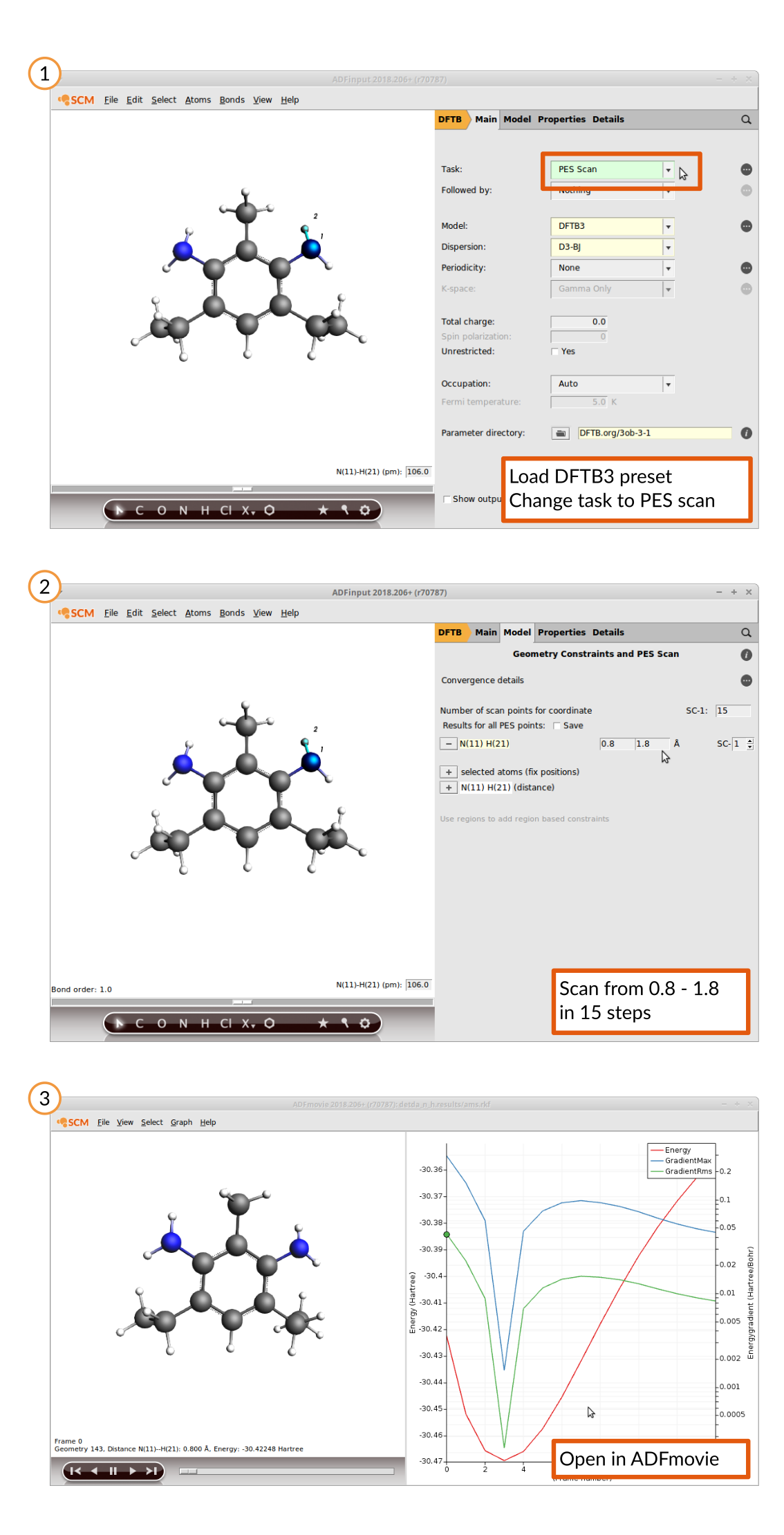This screenshot has width=784, height=1535.
Task: Click the SCM logo in the ADFmovie window
Action: (73, 1122)
